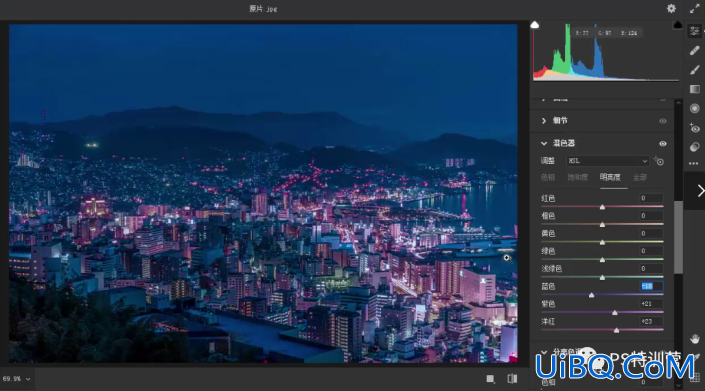This screenshot has width=705, height=391.
Task: Activate the targeted adjustment tool beside HSL
Action: coord(659,161)
